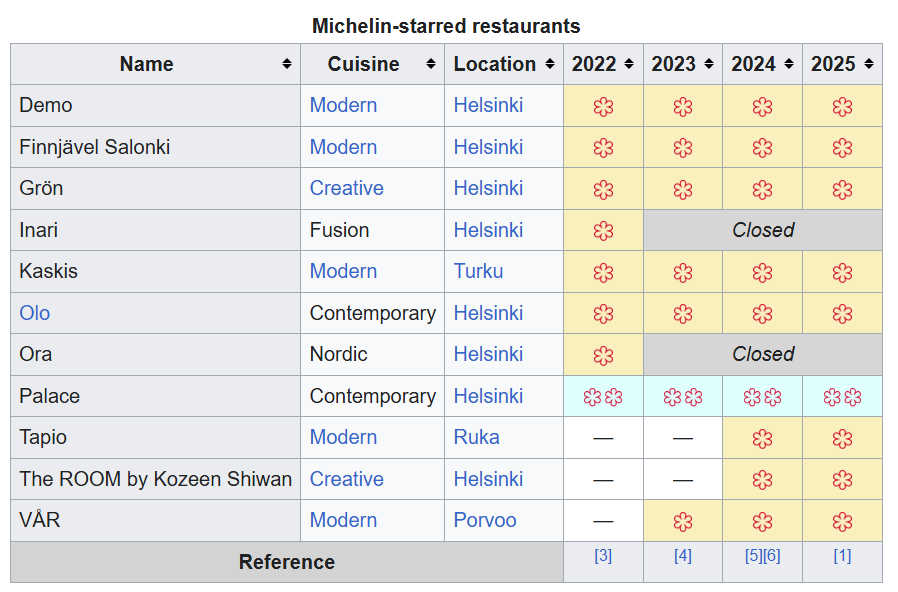Click Palace's two-star icon for 2025
Viewport: 898px width, 592px height.
(842, 397)
